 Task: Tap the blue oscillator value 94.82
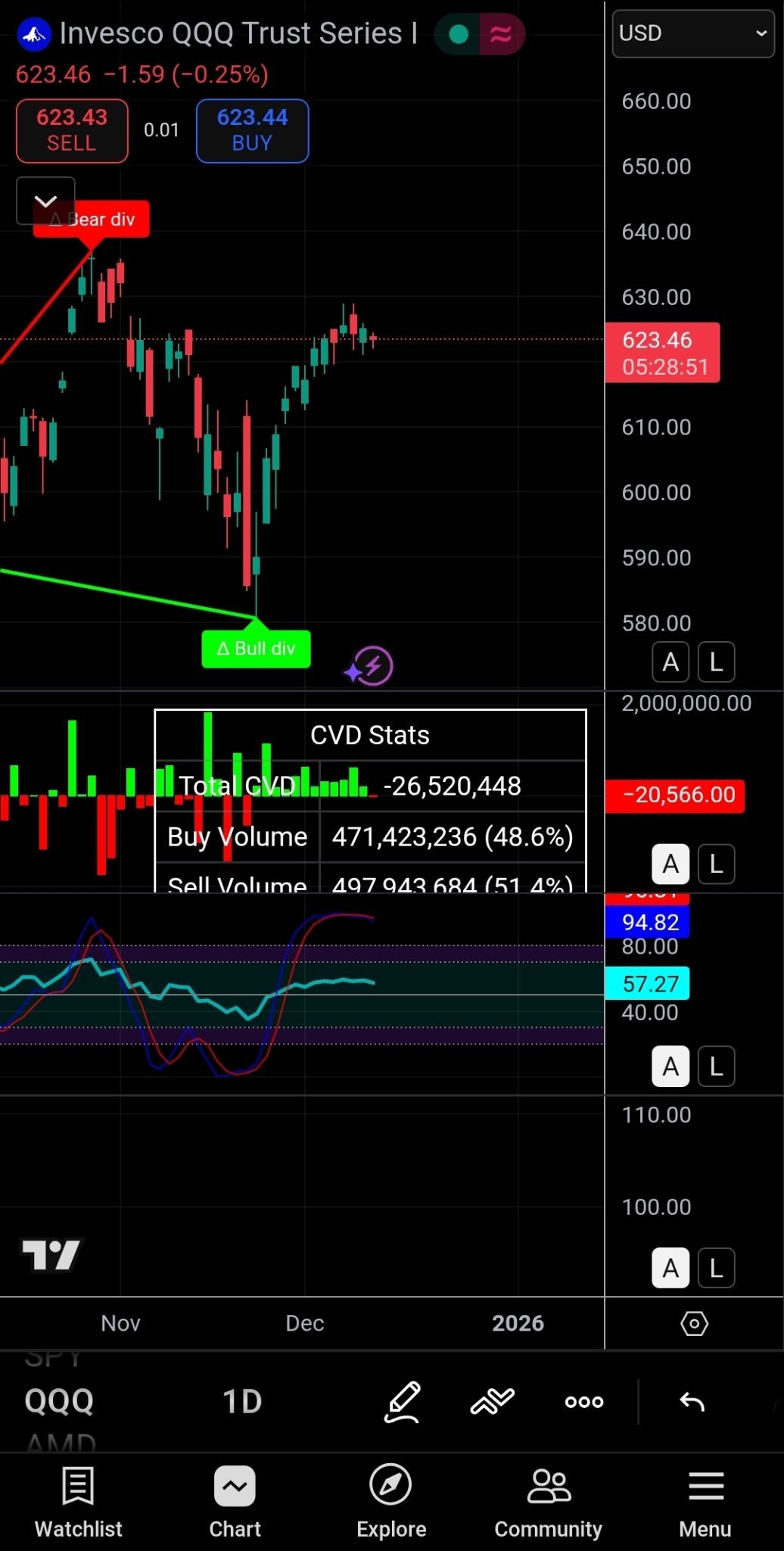648,922
